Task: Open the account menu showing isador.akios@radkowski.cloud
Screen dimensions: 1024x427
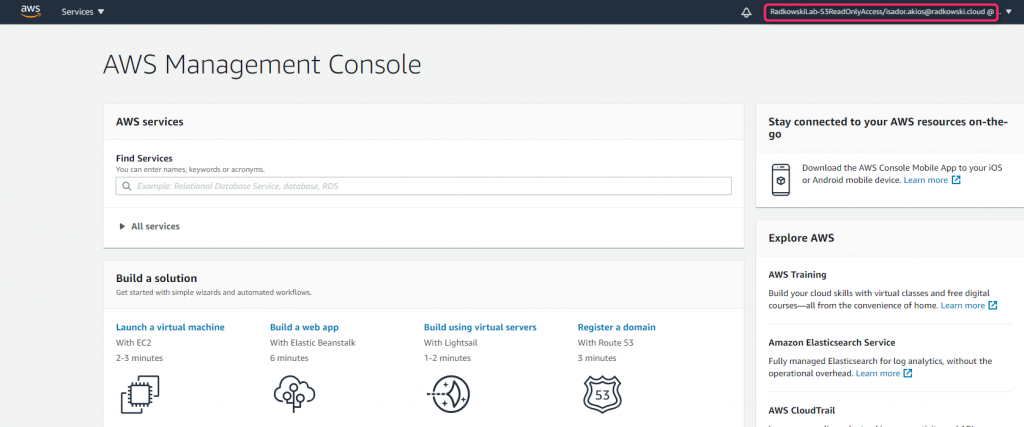Action: point(881,12)
